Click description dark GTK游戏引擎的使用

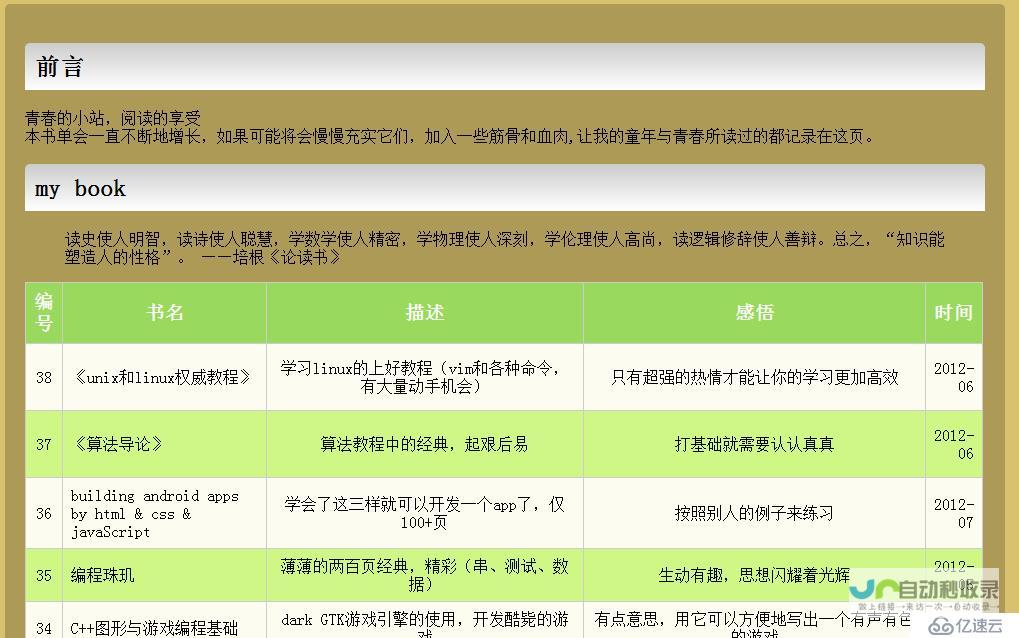pyautogui.click(x=424, y=625)
